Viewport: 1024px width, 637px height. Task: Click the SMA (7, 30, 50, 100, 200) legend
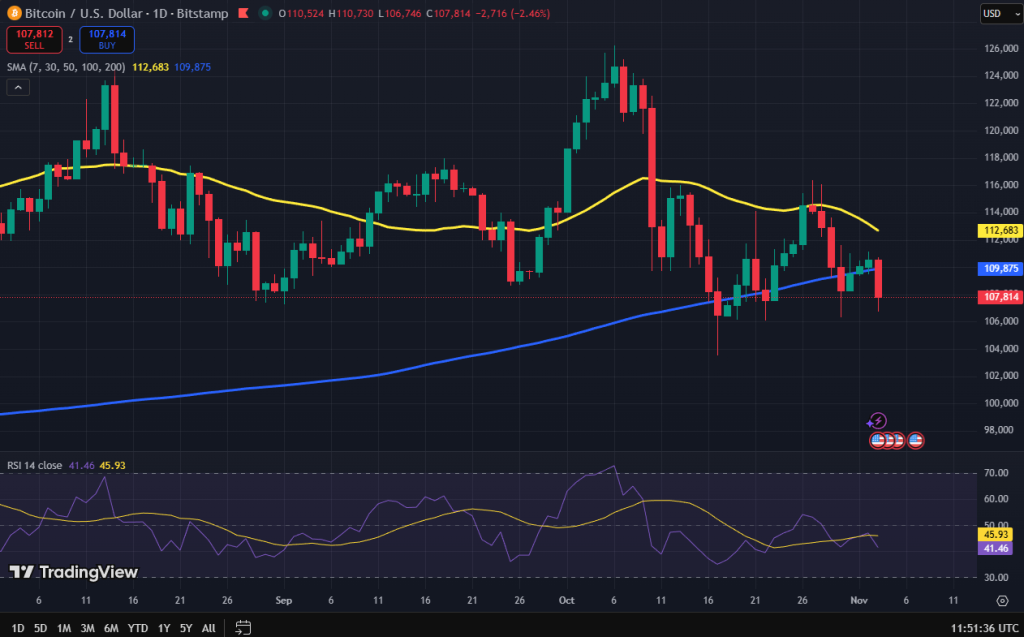click(66, 67)
